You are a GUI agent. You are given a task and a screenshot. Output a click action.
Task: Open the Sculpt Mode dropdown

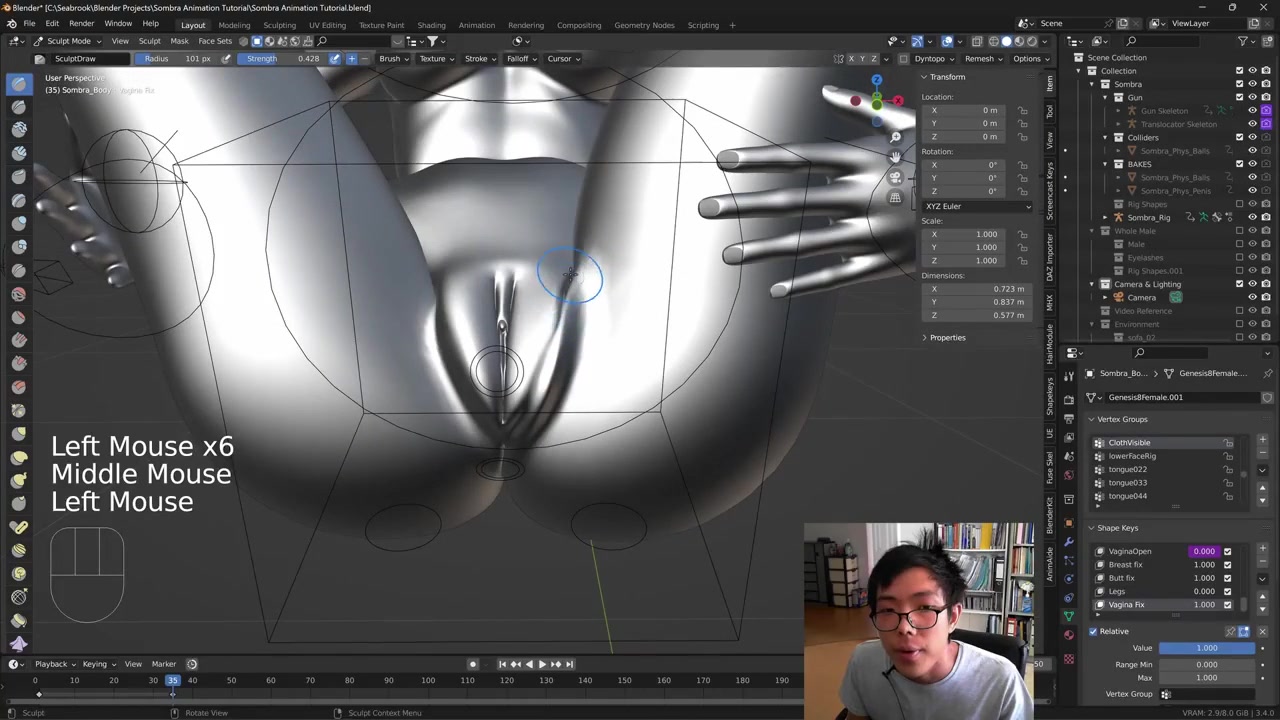[68, 41]
